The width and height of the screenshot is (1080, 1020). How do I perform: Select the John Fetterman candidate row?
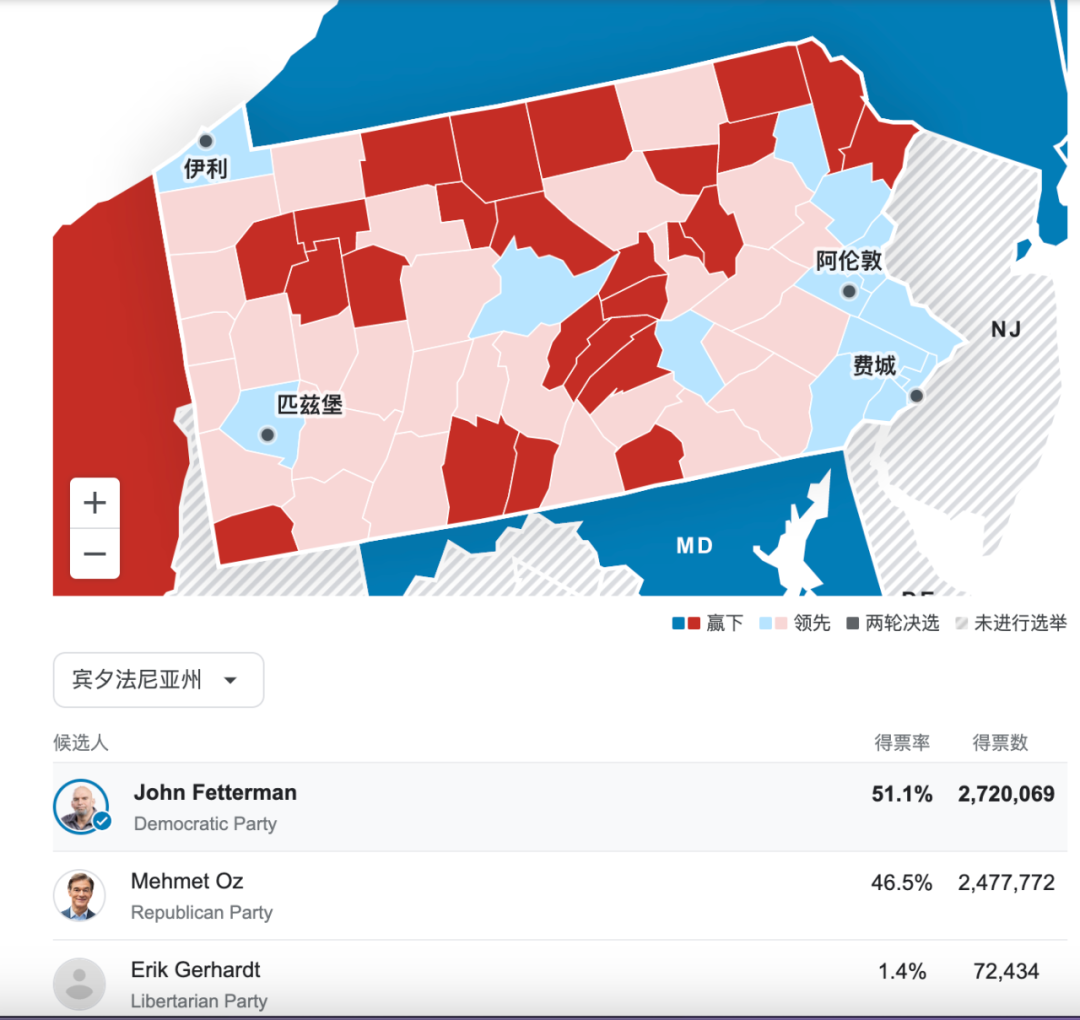point(560,806)
